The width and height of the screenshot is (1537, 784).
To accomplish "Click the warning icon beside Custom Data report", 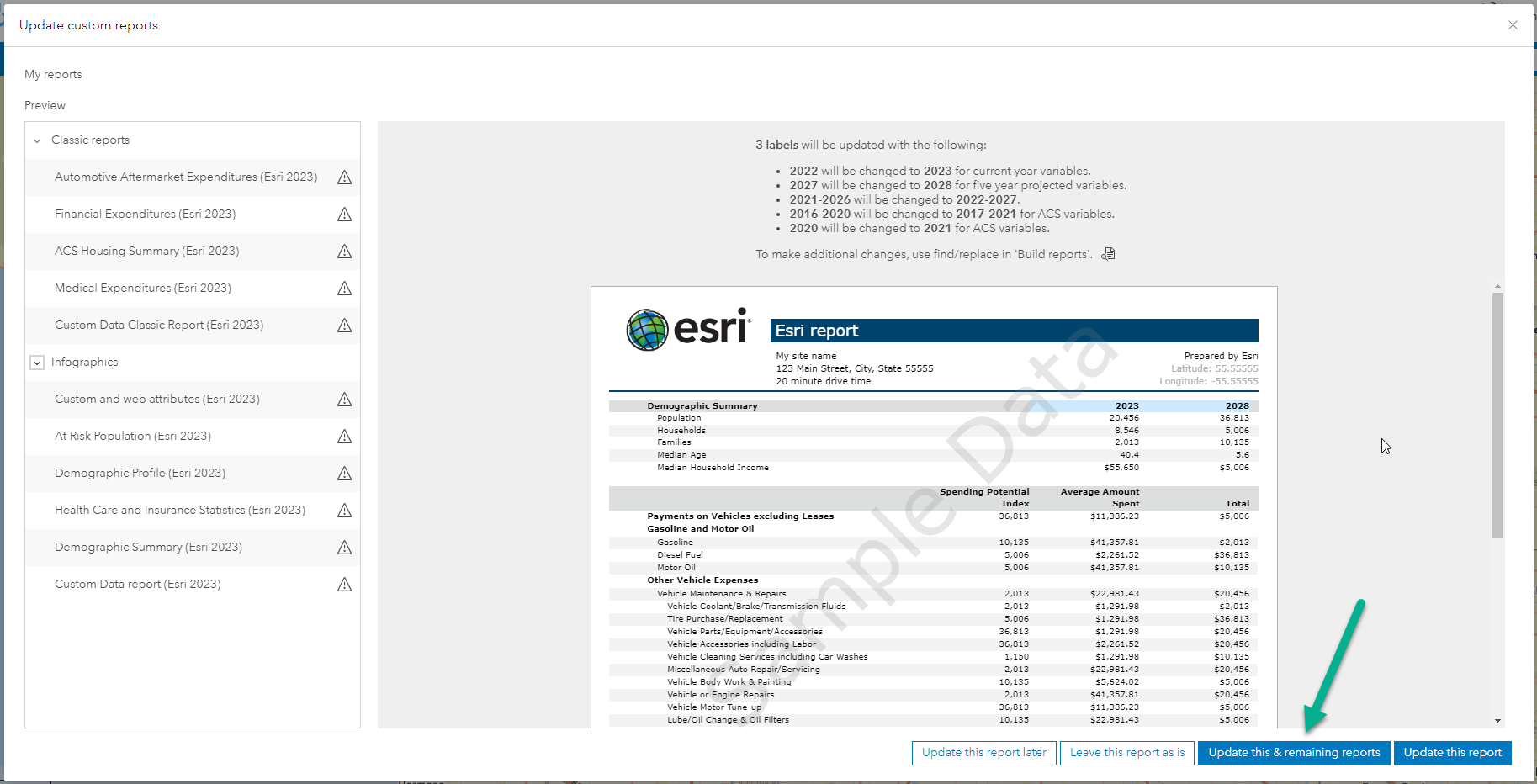I will pos(344,584).
